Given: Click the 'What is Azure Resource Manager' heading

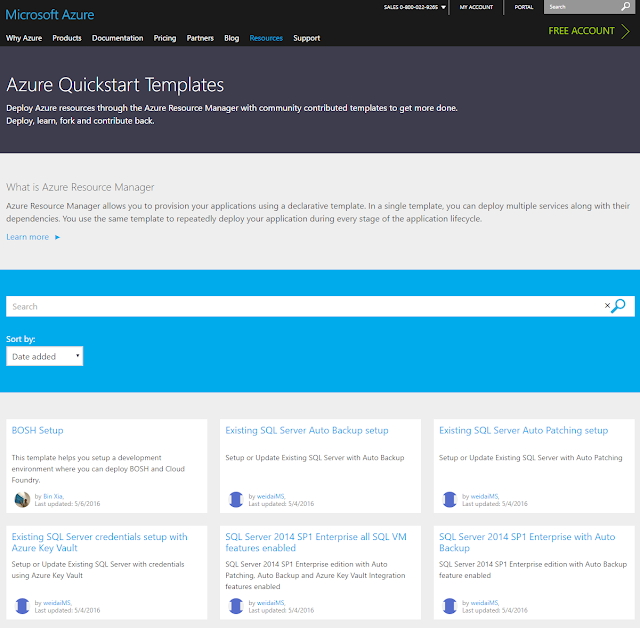Looking at the screenshot, I should (x=80, y=187).
